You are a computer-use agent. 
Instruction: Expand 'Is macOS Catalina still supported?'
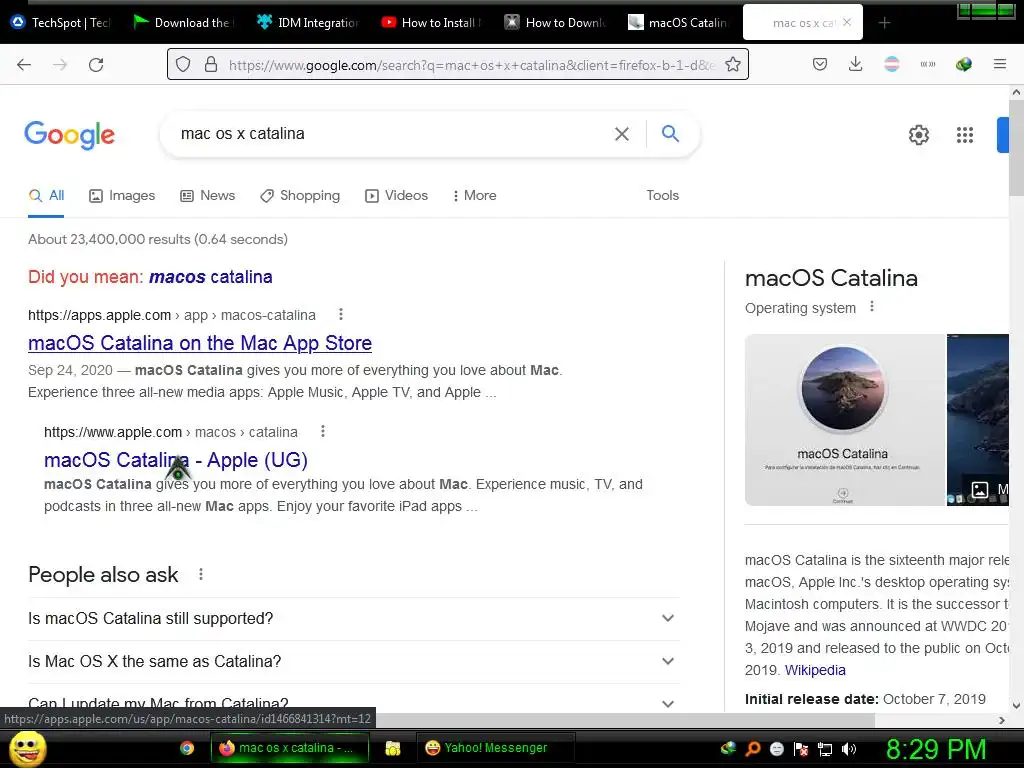[354, 618]
